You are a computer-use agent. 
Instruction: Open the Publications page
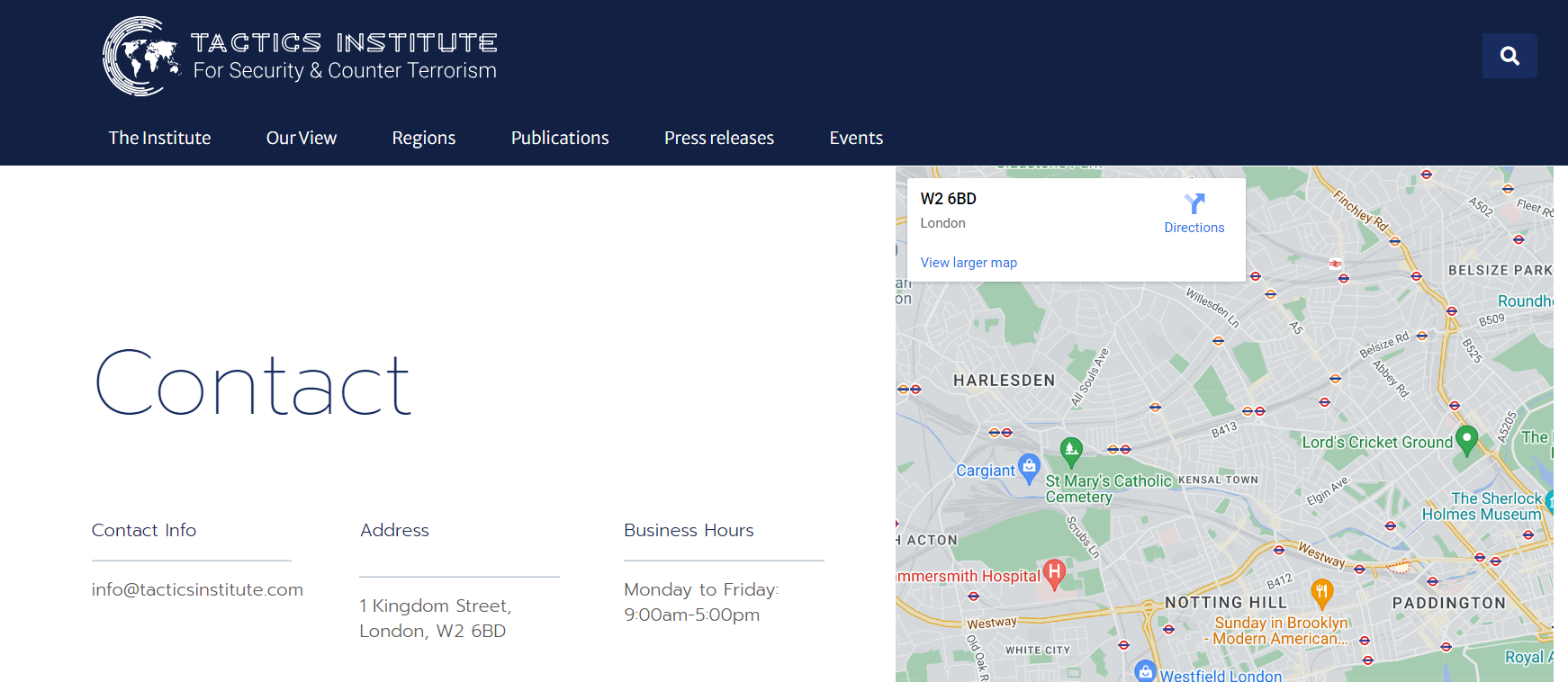point(560,138)
